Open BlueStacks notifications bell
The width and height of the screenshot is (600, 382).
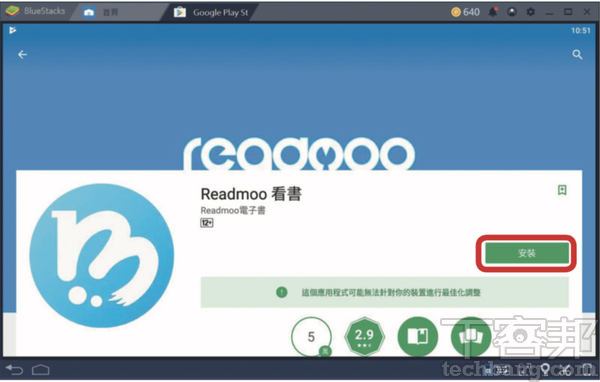click(493, 12)
